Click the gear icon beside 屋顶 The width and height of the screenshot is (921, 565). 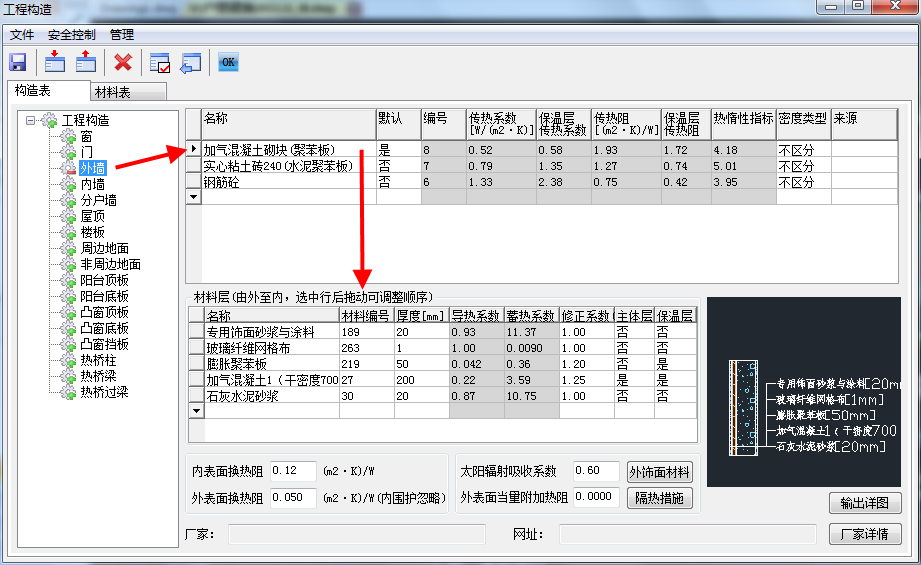point(68,216)
